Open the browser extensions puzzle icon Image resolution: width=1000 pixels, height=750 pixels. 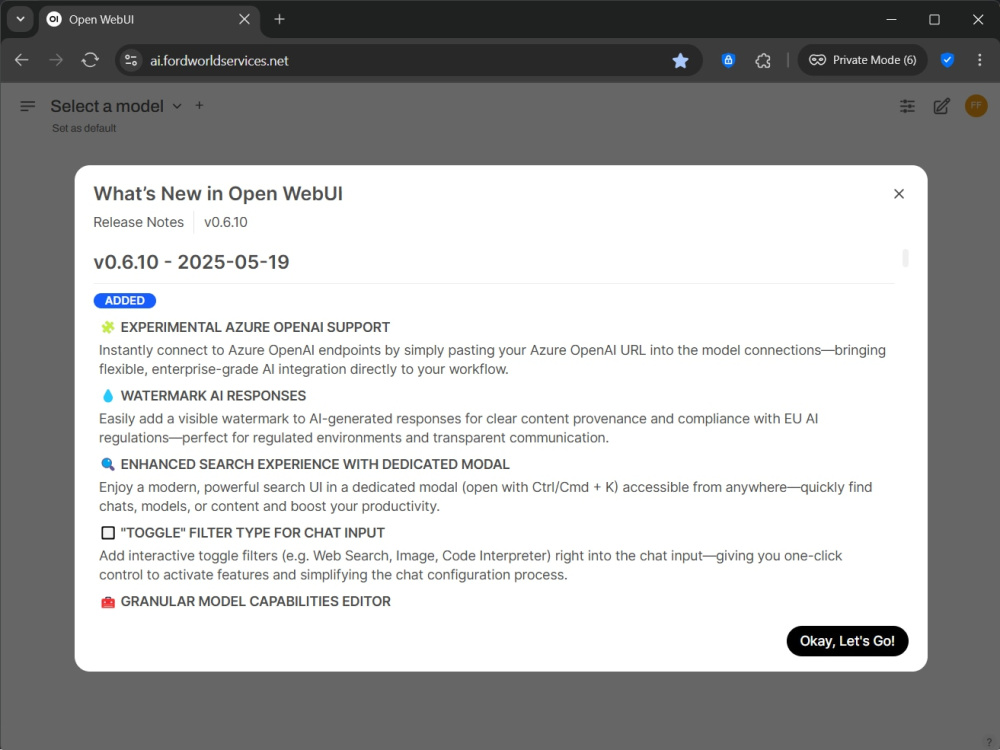tap(763, 61)
